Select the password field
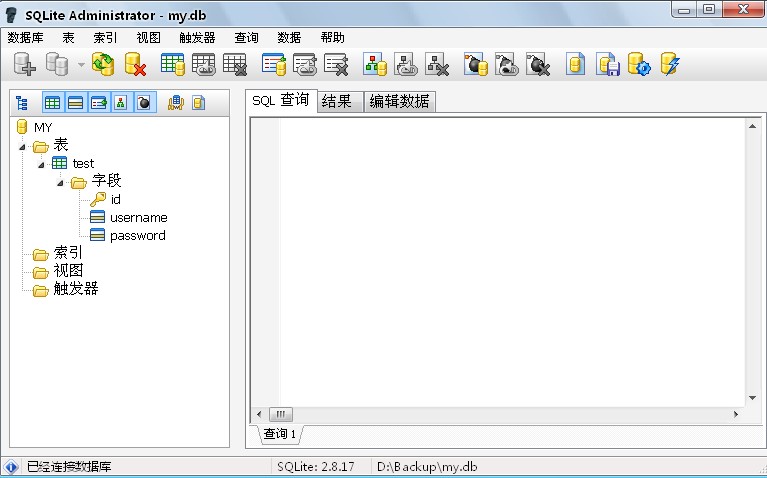Image resolution: width=767 pixels, height=478 pixels. 138,235
